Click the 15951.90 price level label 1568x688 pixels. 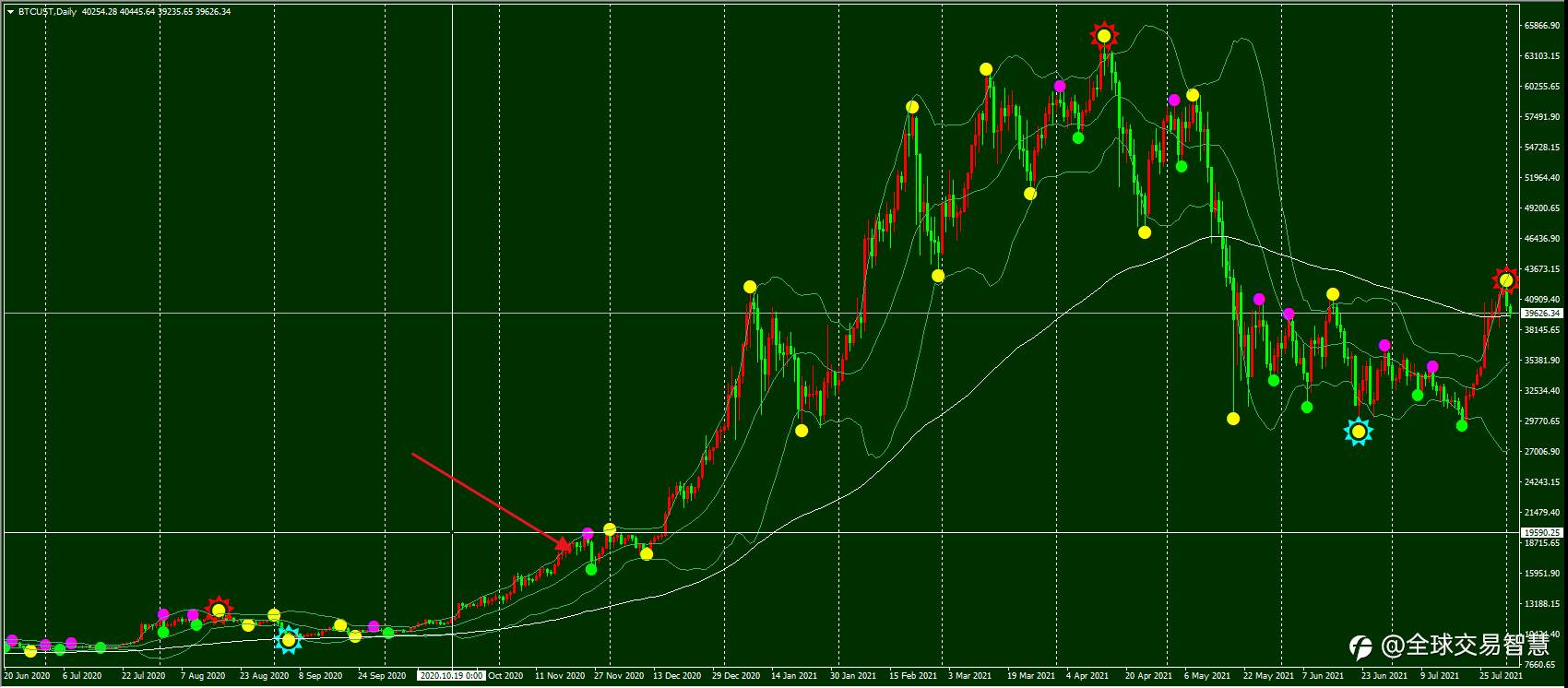[1541, 574]
